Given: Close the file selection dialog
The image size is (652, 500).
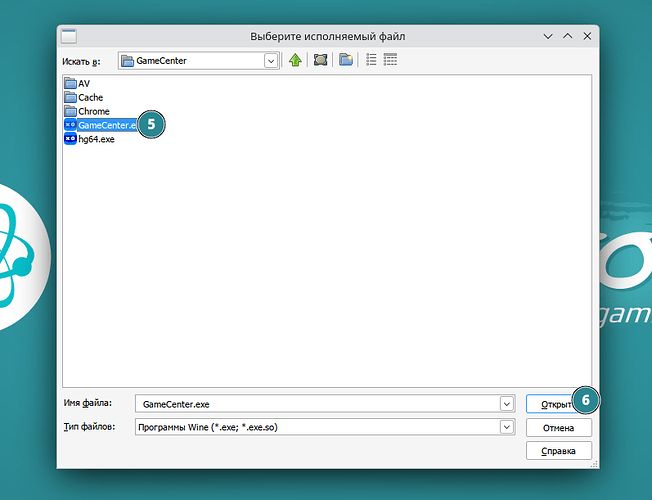Looking at the screenshot, I should click(x=587, y=36).
